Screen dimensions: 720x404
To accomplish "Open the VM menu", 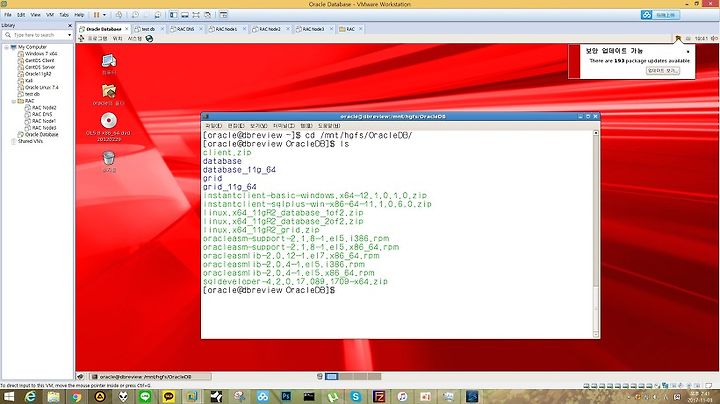I will click(x=50, y=15).
